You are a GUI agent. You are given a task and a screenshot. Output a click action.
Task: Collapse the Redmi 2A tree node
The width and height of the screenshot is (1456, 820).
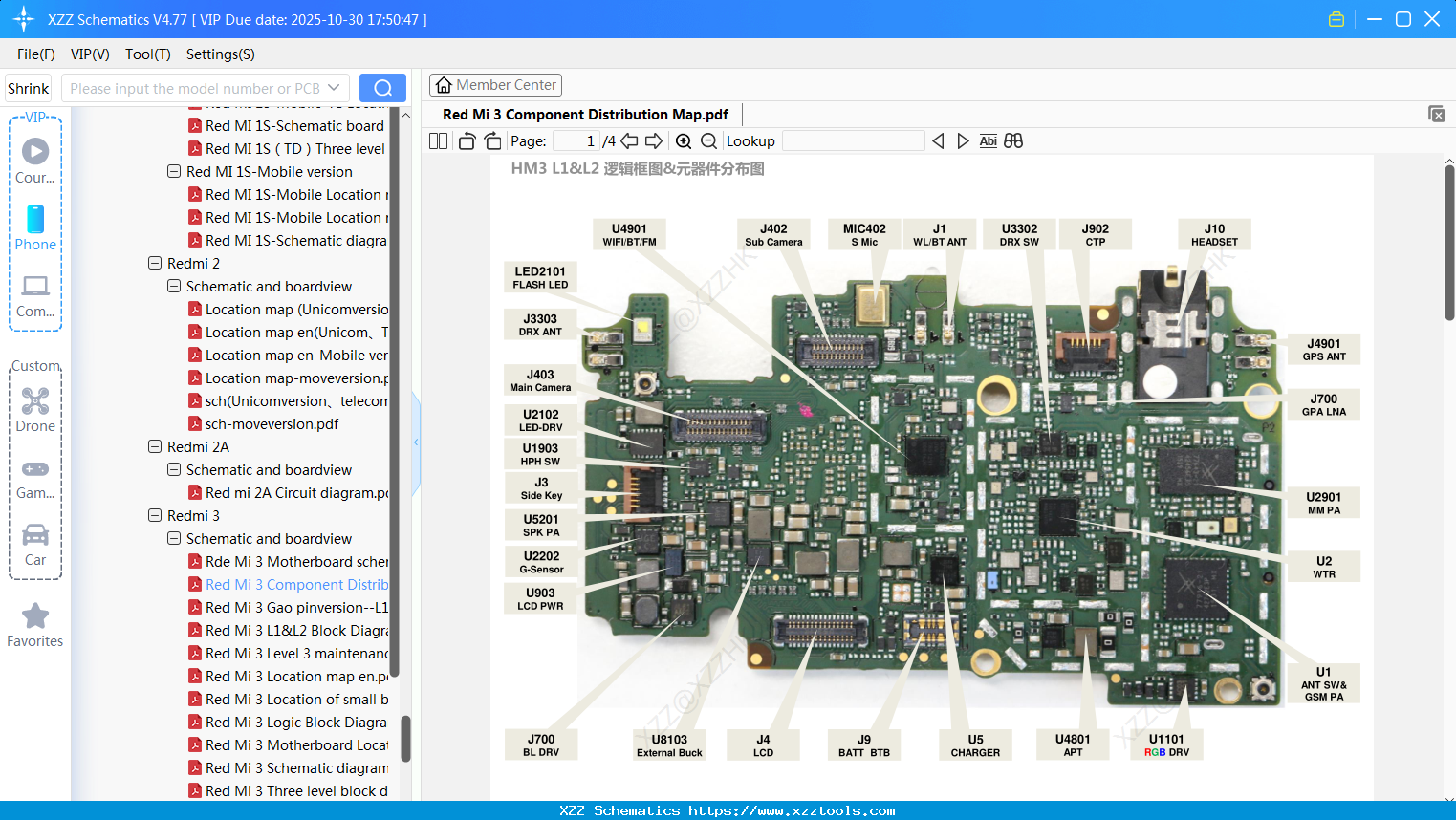pos(155,446)
